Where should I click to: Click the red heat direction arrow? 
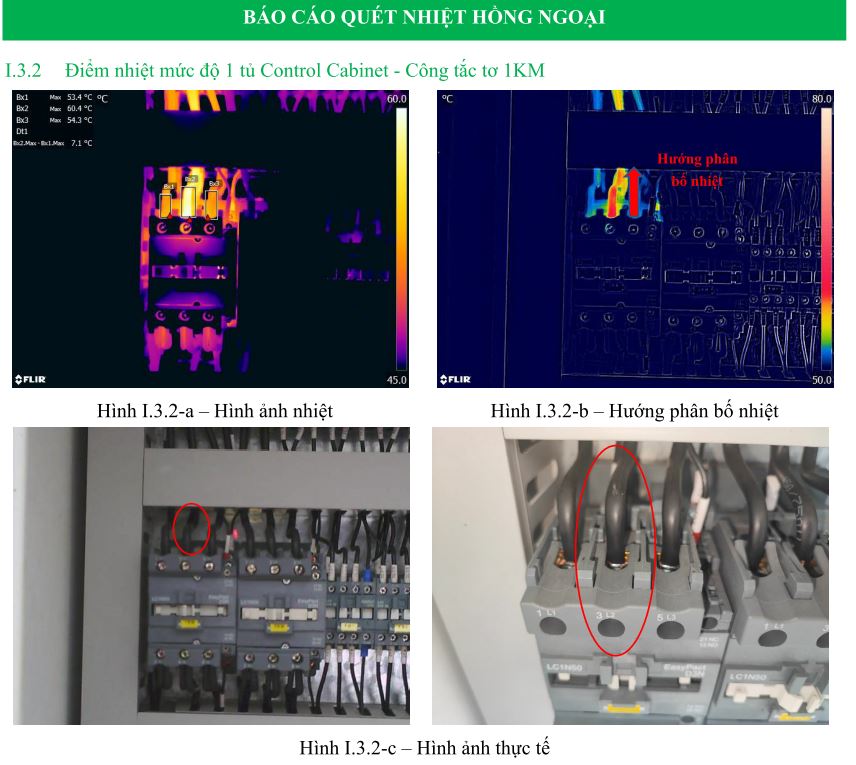coord(632,192)
